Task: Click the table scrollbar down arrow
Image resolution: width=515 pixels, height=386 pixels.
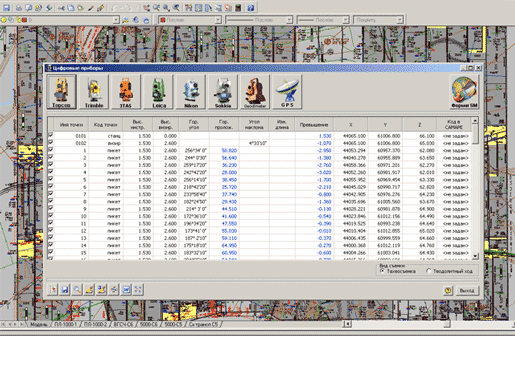Action: 475,256
